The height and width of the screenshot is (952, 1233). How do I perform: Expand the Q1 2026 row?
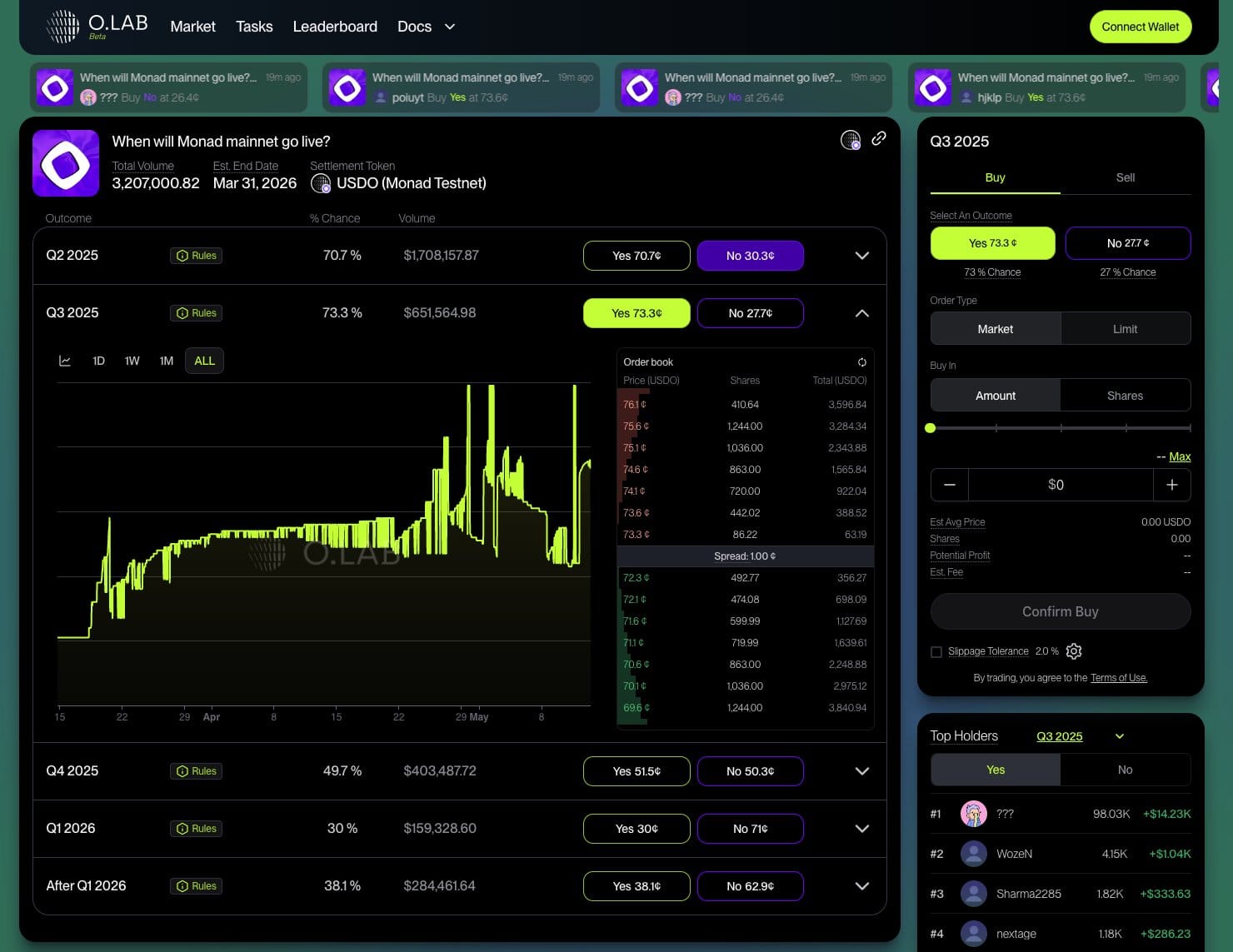pos(862,829)
